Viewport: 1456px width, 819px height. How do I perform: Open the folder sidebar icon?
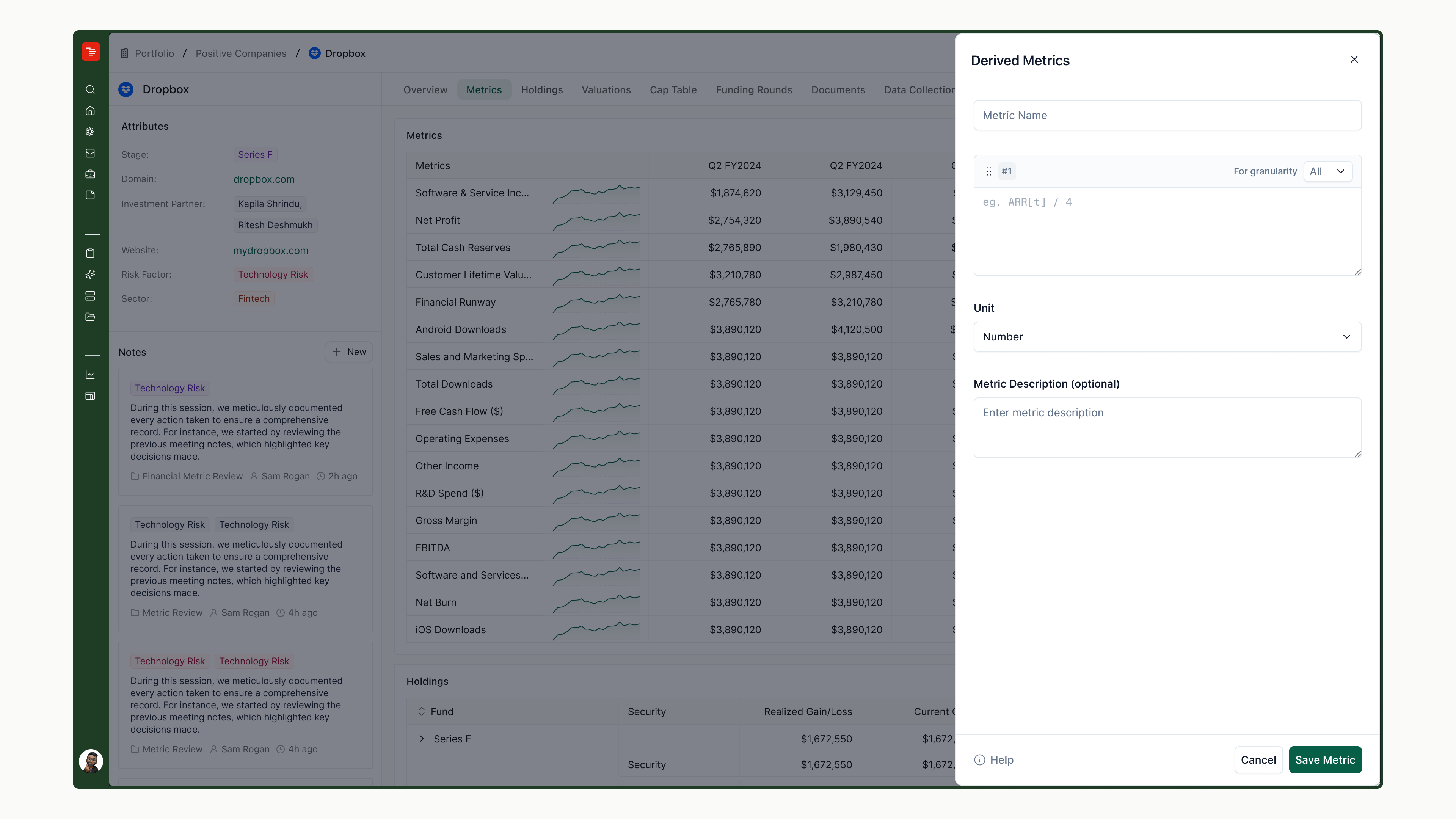click(x=90, y=317)
